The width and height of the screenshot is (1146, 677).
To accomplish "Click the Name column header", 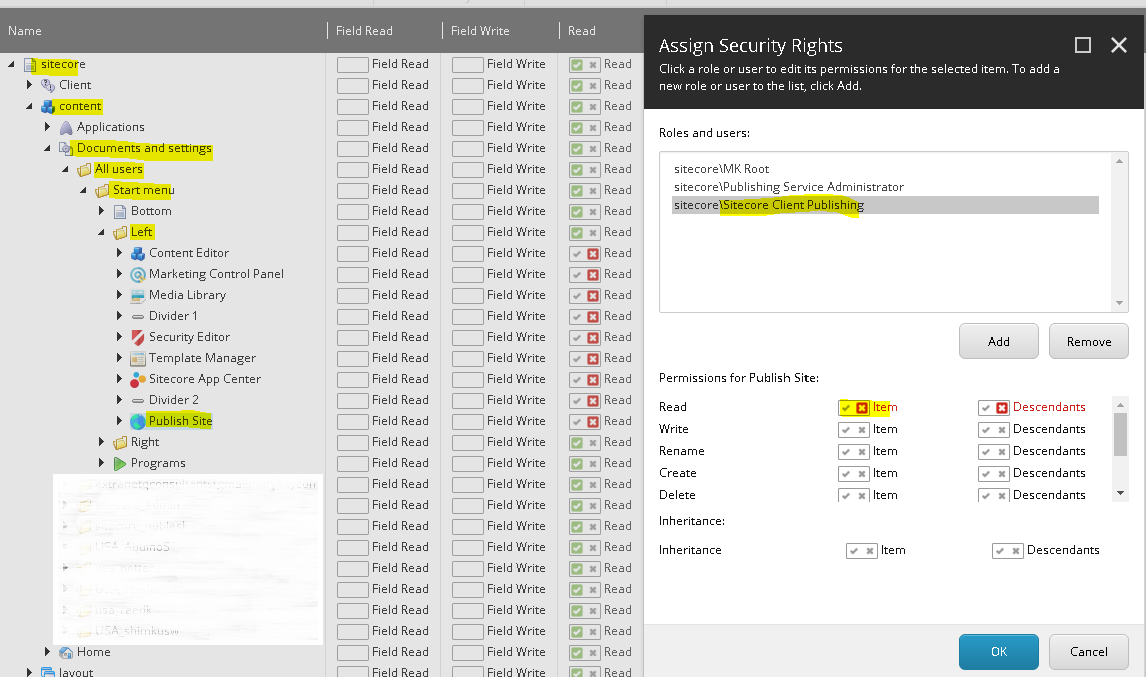I will click(25, 31).
